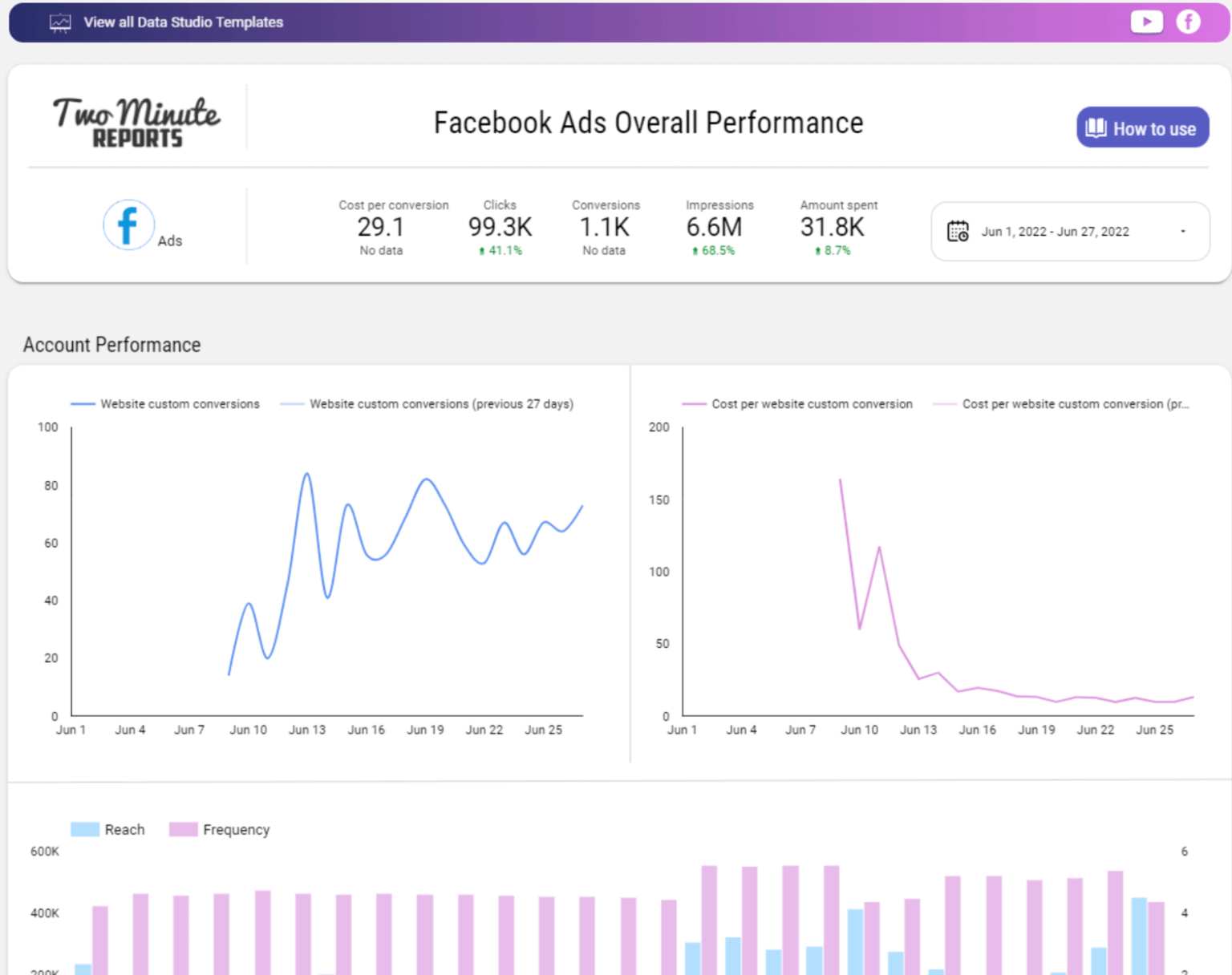Viewport: 1232px width, 975px height.
Task: Click the pink Cost per conversion line legend swatch
Action: tap(693, 404)
